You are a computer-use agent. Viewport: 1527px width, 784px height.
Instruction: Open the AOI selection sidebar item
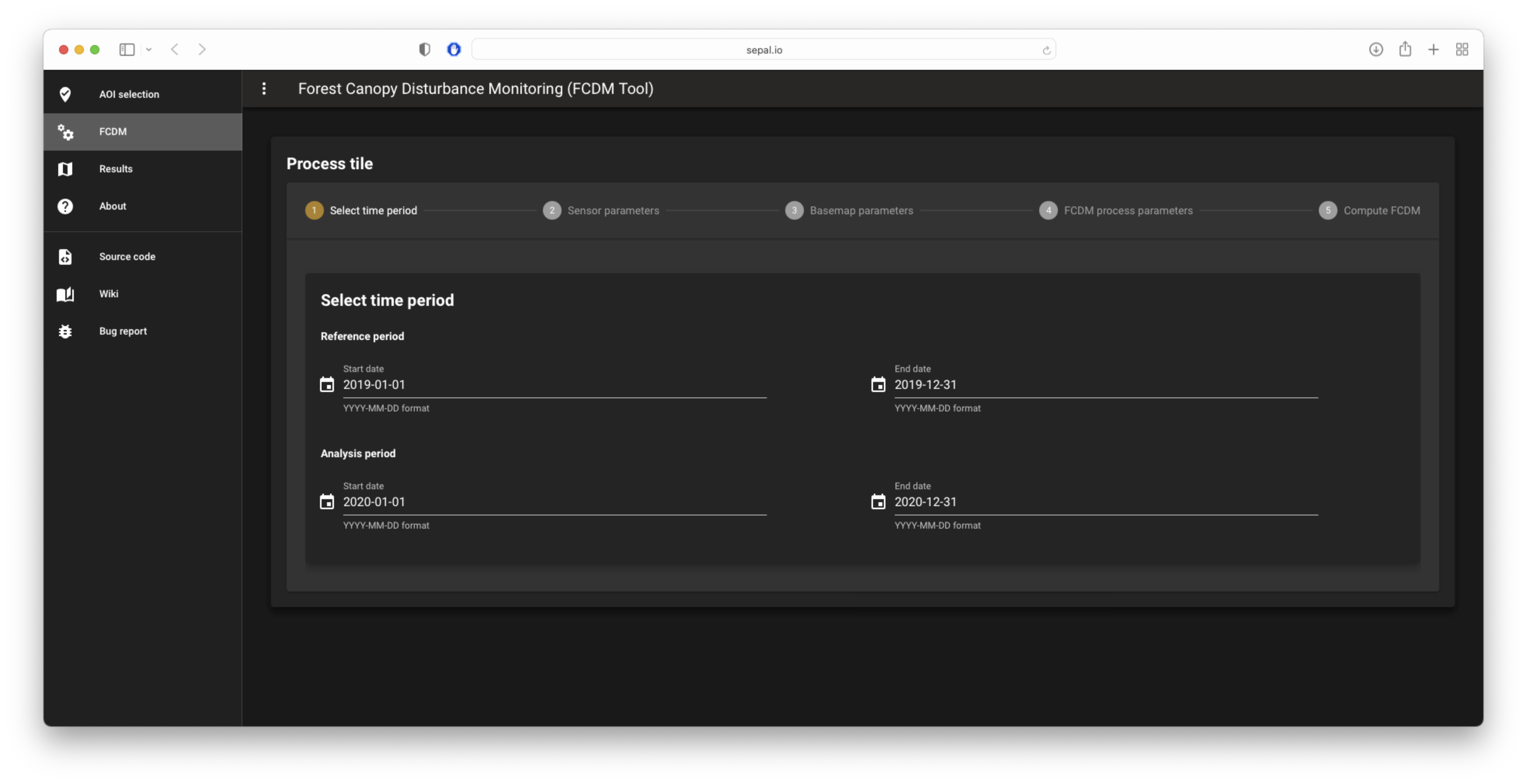click(129, 94)
